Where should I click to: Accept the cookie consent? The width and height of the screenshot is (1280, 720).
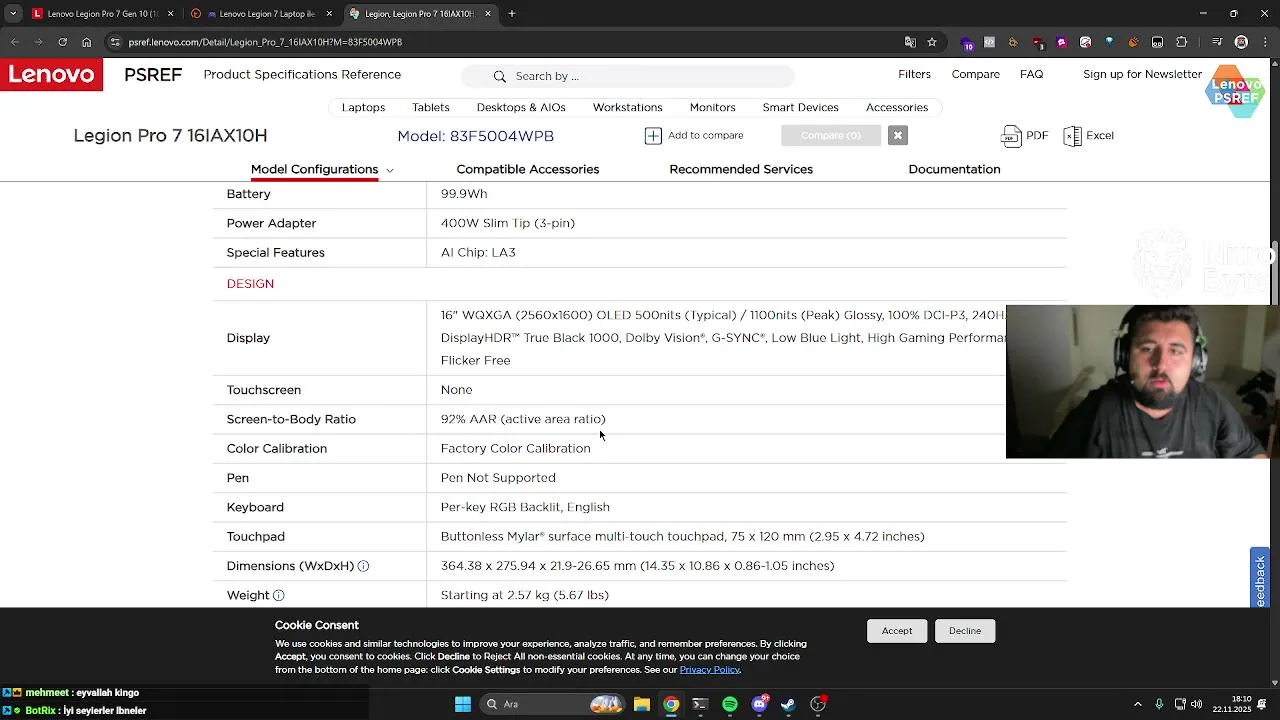(x=897, y=631)
